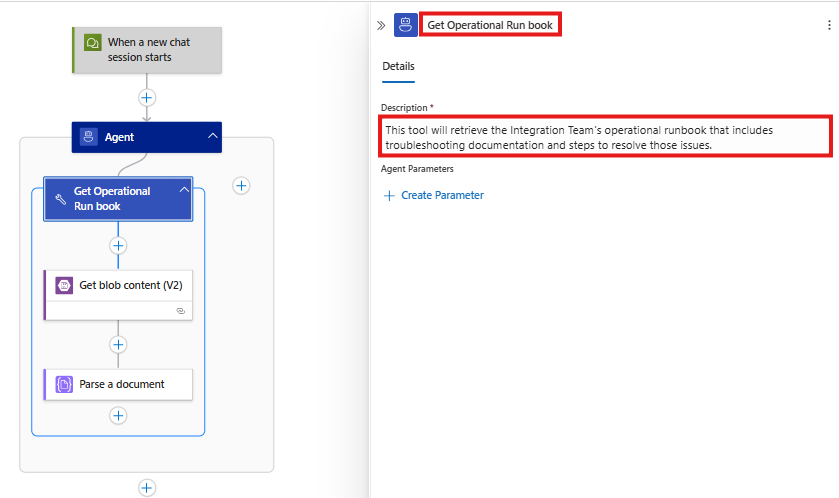Select the Details tab
The width and height of the screenshot is (839, 498).
(x=398, y=67)
